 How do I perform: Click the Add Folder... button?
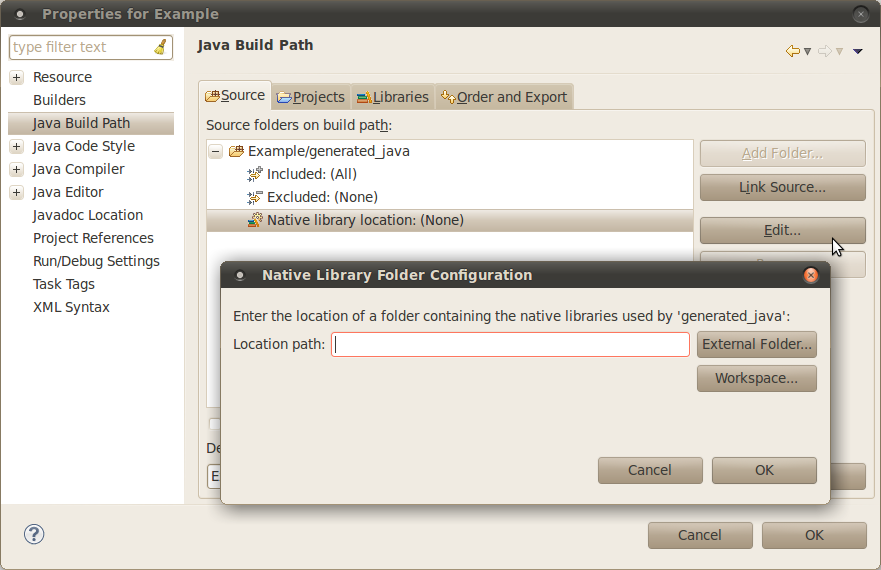pyautogui.click(x=783, y=153)
